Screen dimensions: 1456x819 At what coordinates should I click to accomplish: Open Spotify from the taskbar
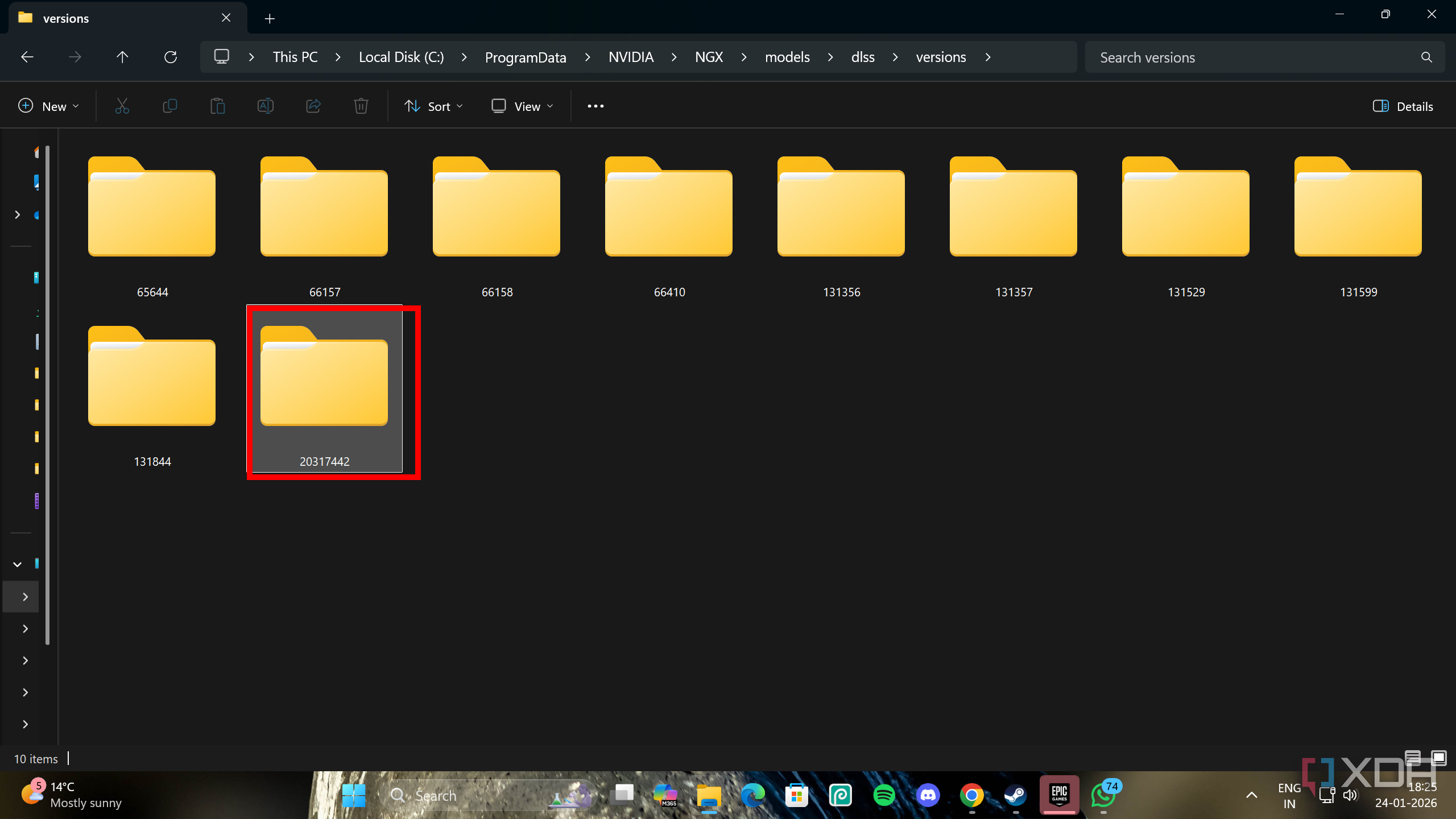(884, 795)
